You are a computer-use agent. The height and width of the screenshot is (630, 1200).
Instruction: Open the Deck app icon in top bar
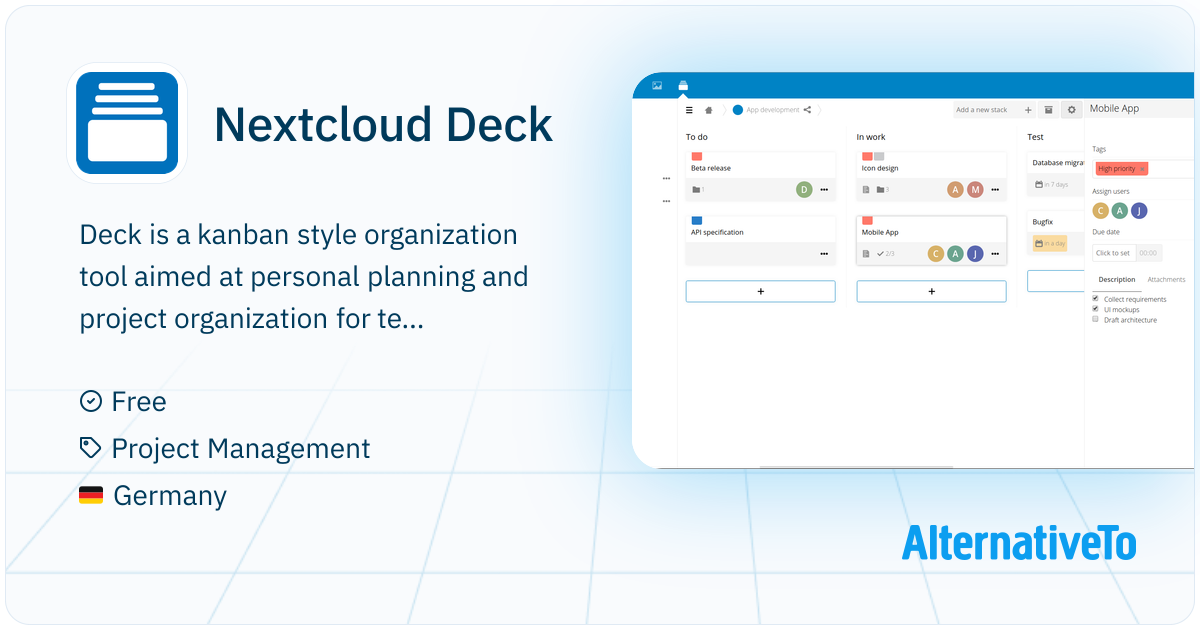(x=683, y=85)
